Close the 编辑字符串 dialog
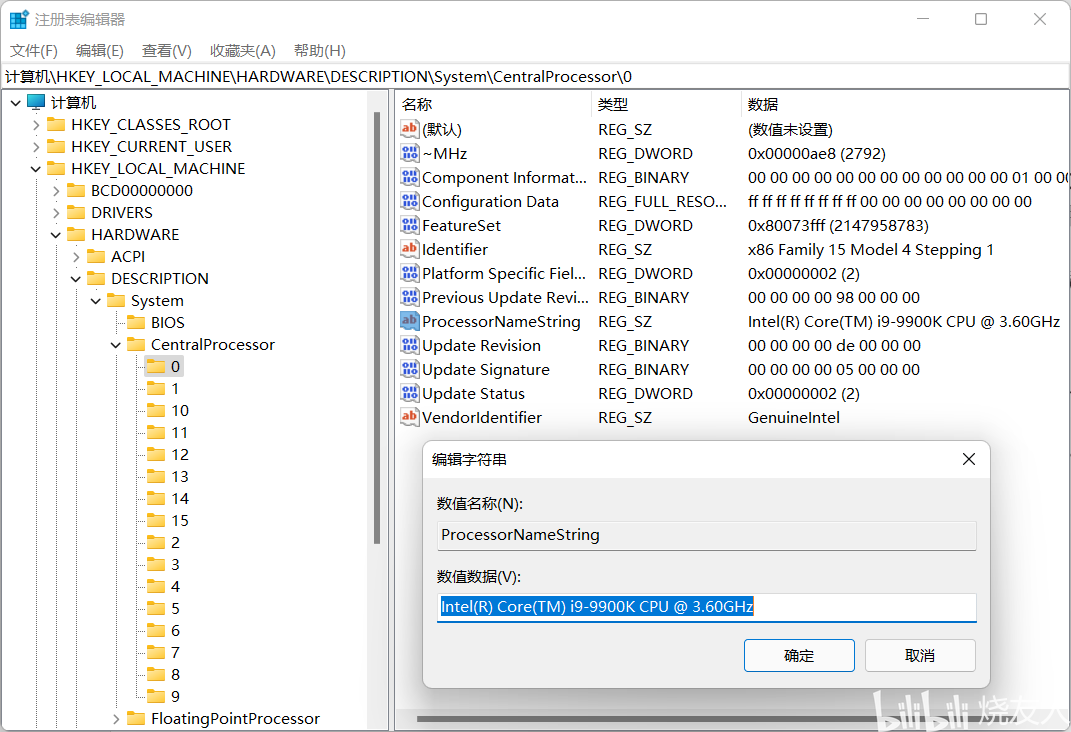The image size is (1071, 732). click(969, 460)
